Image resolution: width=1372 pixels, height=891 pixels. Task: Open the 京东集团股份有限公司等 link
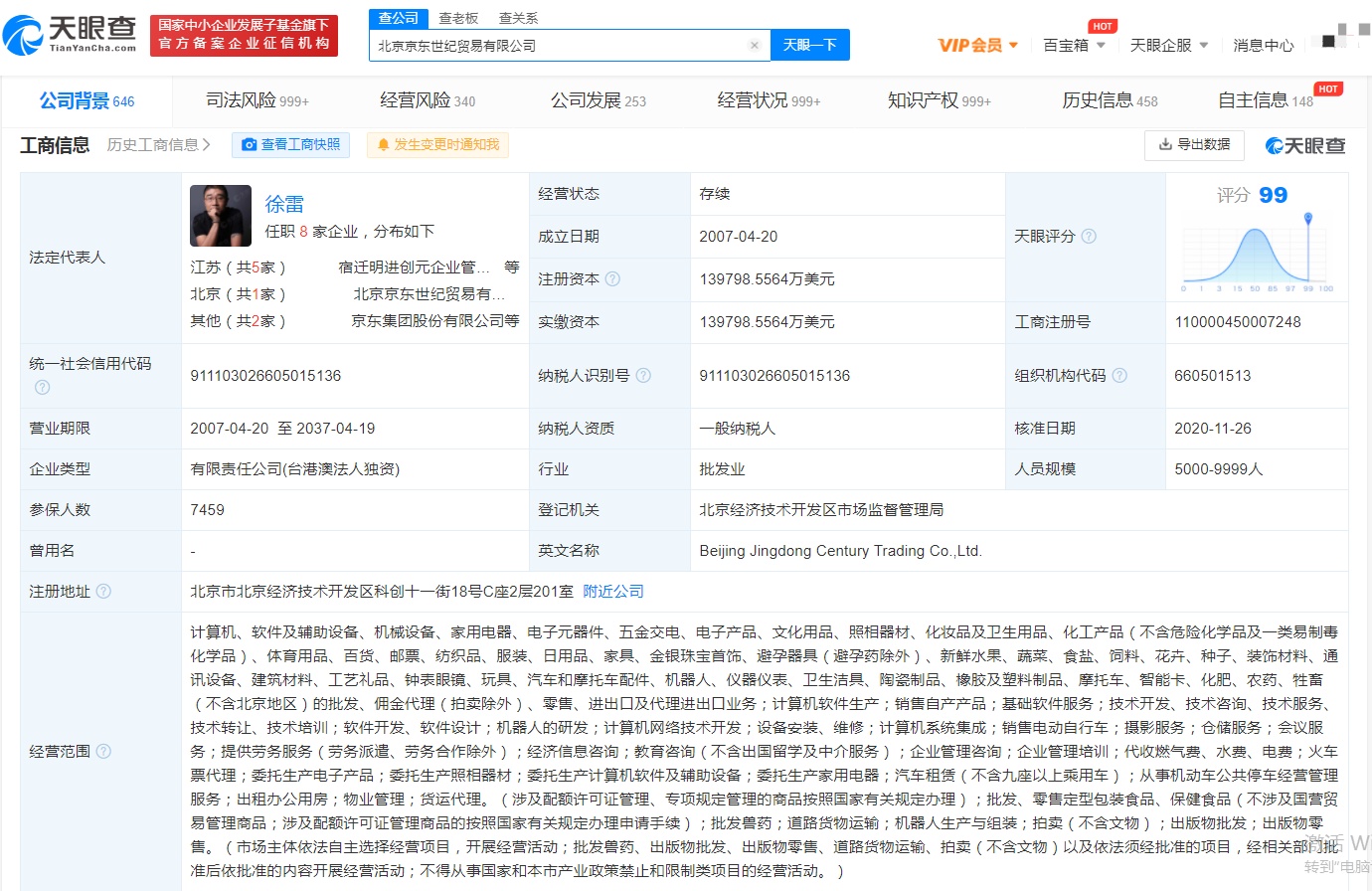click(435, 321)
